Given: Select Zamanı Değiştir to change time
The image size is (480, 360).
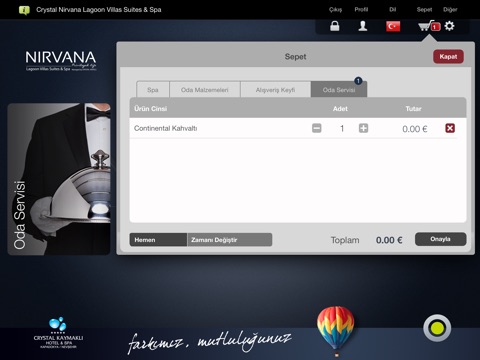Looking at the screenshot, I should pos(230,240).
